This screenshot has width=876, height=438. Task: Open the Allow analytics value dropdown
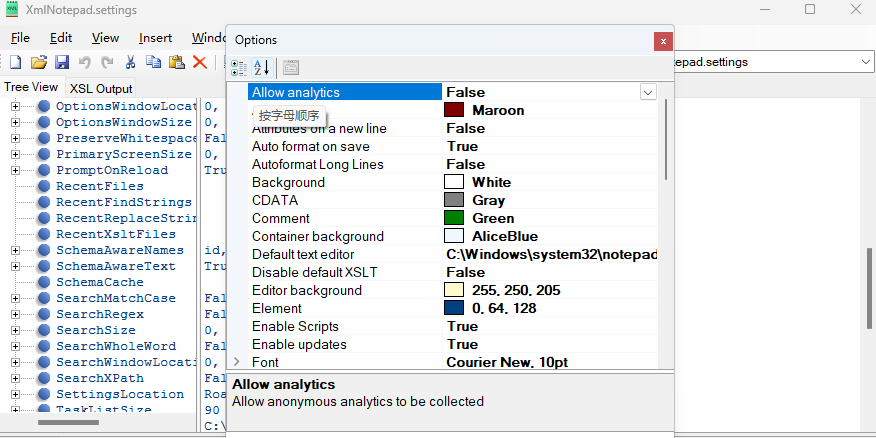[x=648, y=92]
